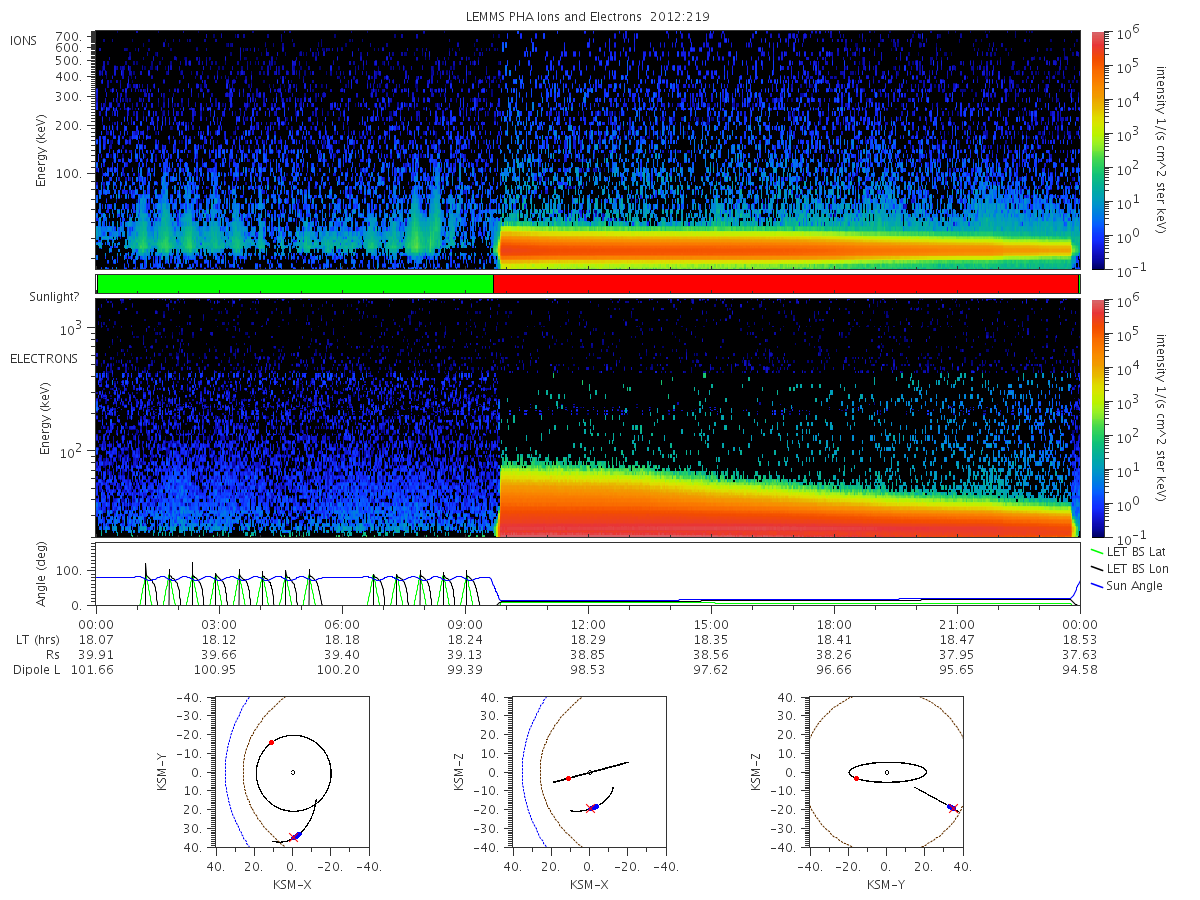Click the electrons intensity color scale bar
1200x900 pixels.
1098,418
